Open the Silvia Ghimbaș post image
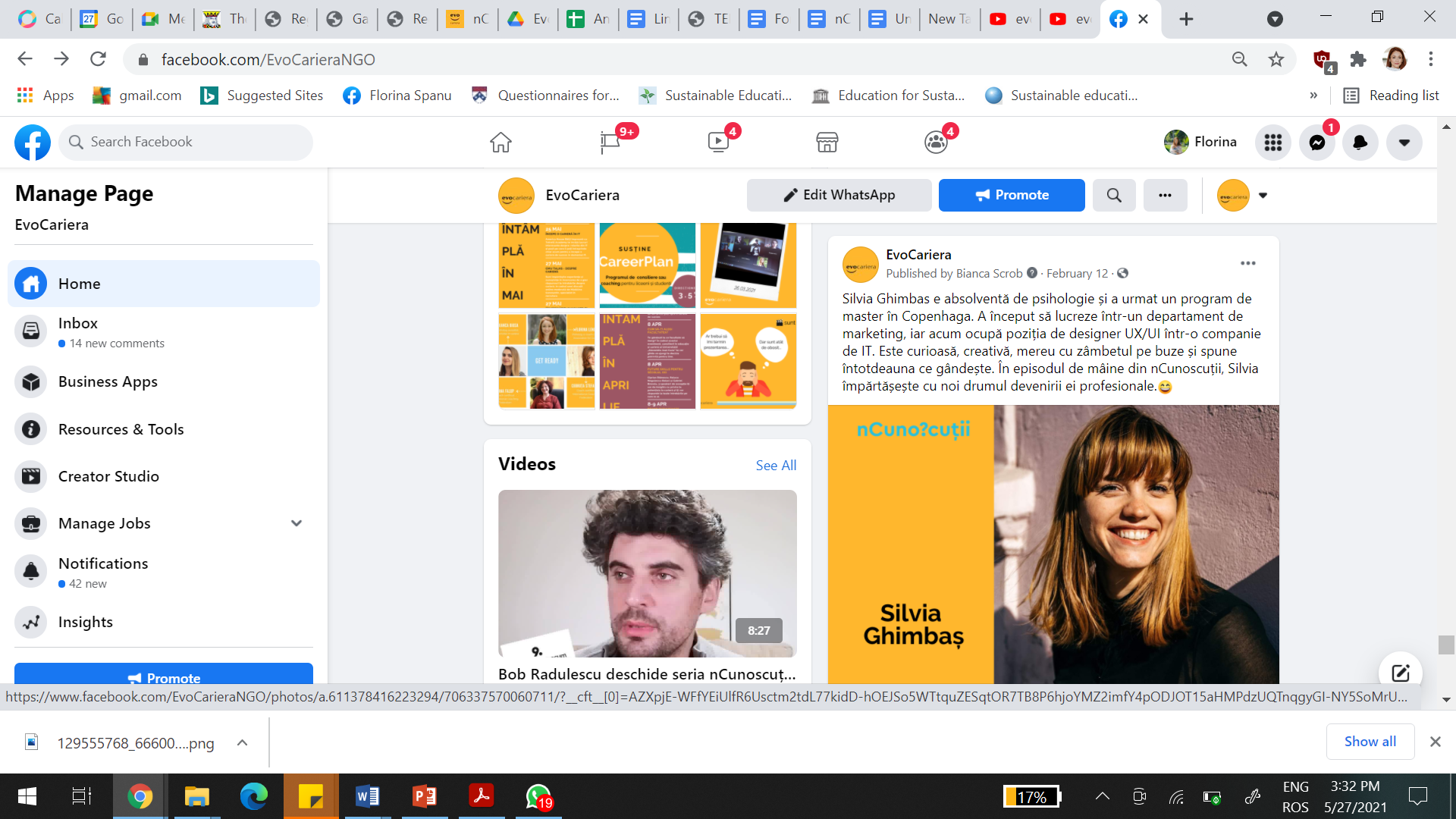 click(x=1053, y=544)
